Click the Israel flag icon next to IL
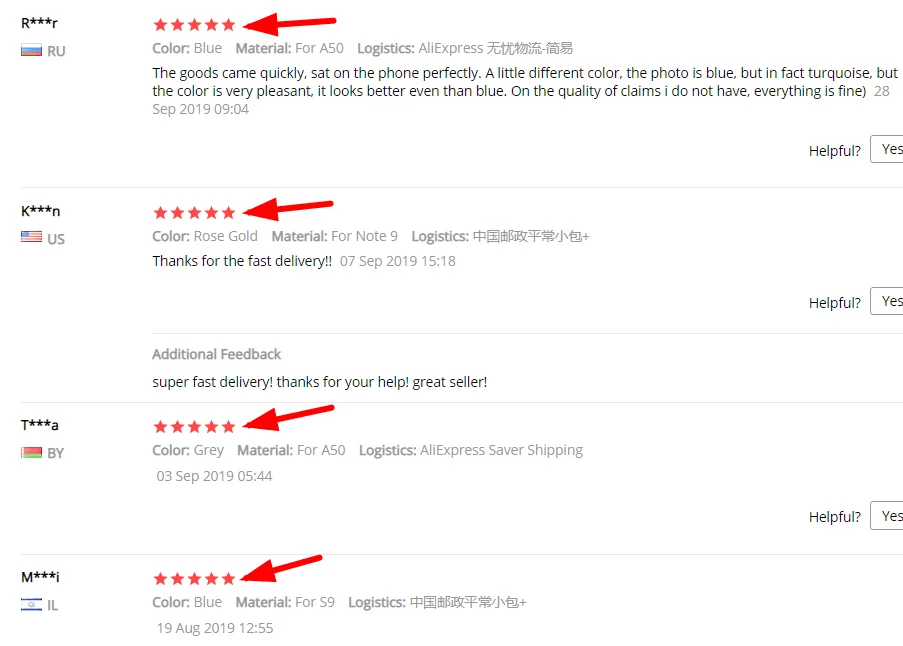Screen dimensions: 903x646 [x=31, y=605]
